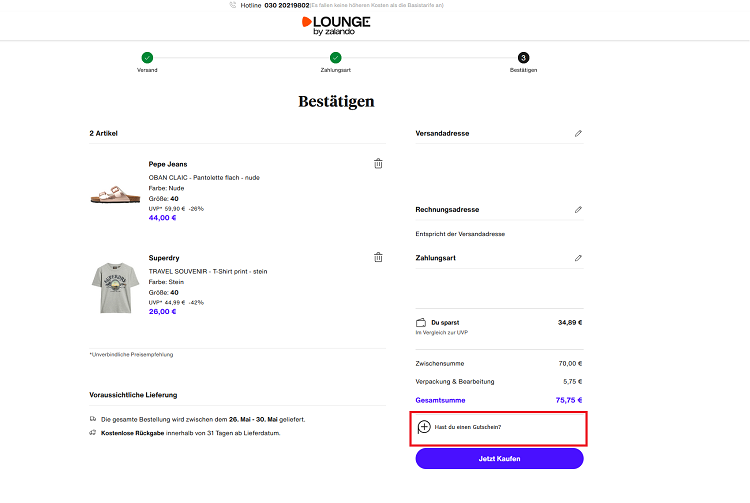Click 'Voraussichtliche Lieferung' heading
Screen dimensions: 750x503
pyautogui.click(x=133, y=395)
